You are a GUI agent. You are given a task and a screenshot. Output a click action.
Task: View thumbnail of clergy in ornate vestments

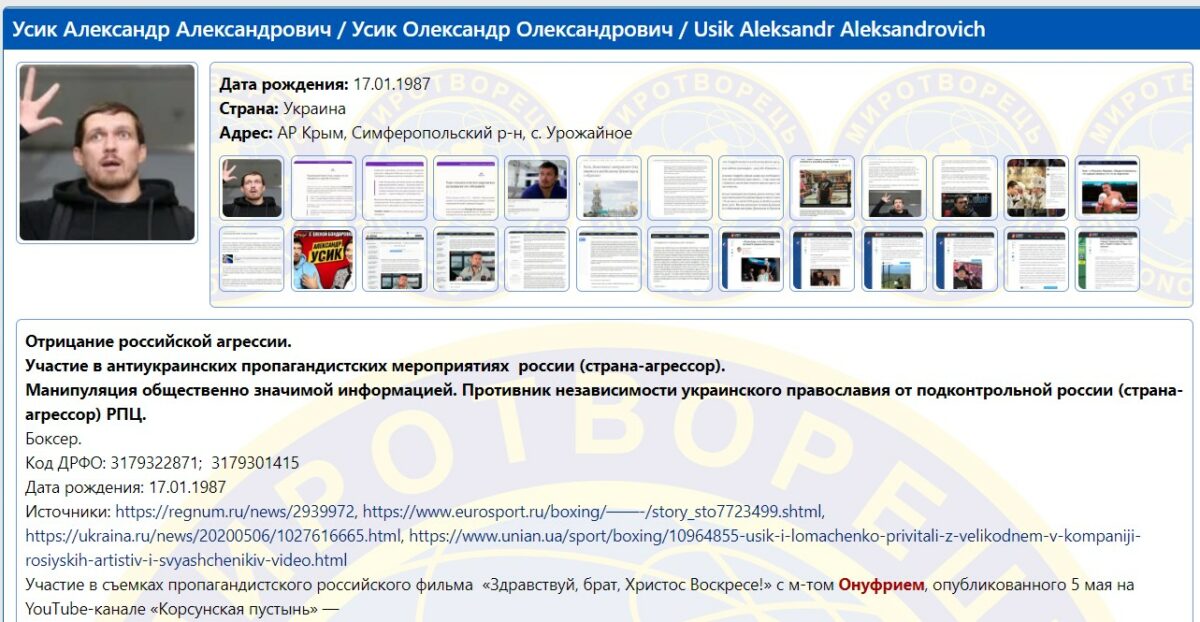point(1036,188)
